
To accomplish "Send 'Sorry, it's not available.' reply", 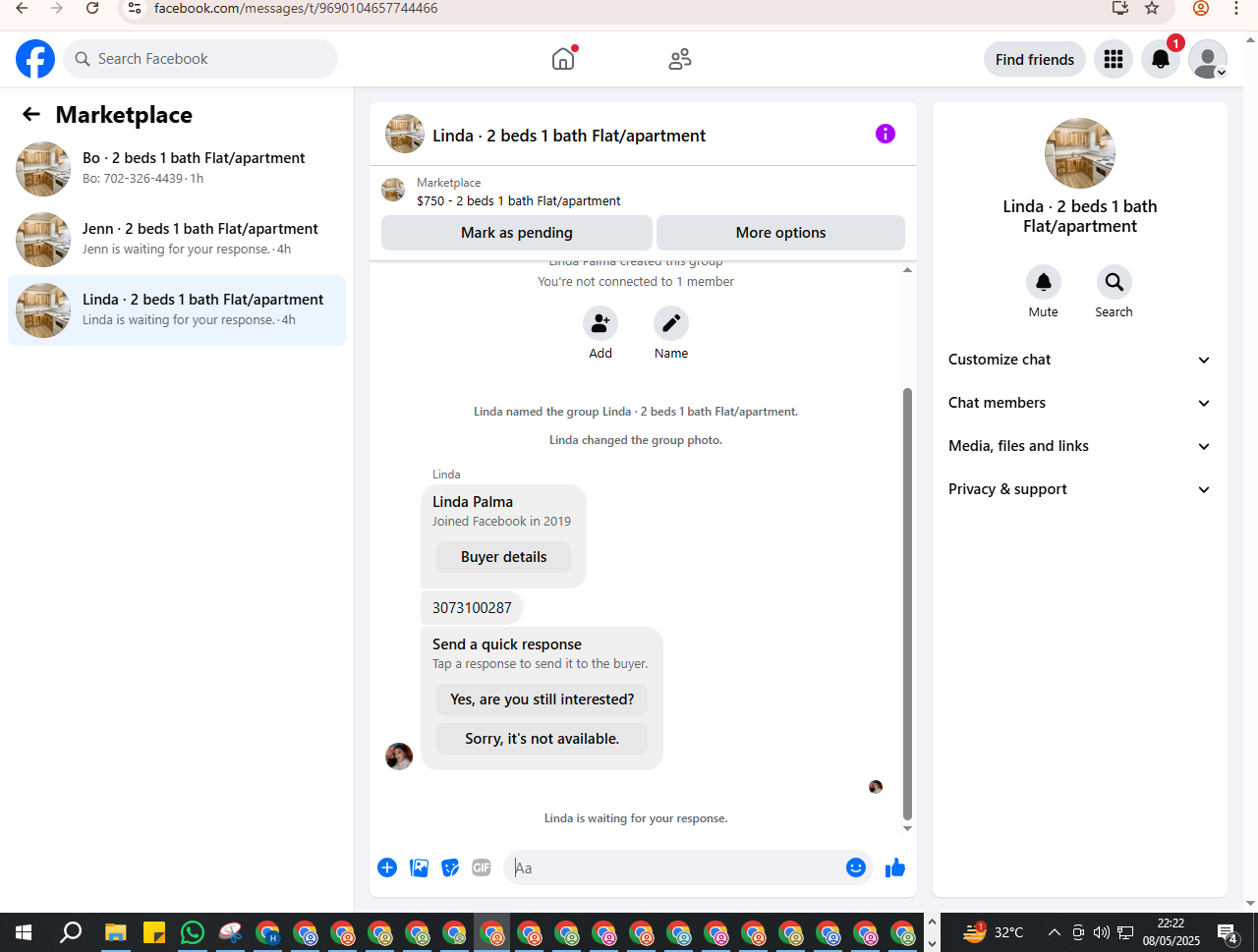I will [x=543, y=739].
